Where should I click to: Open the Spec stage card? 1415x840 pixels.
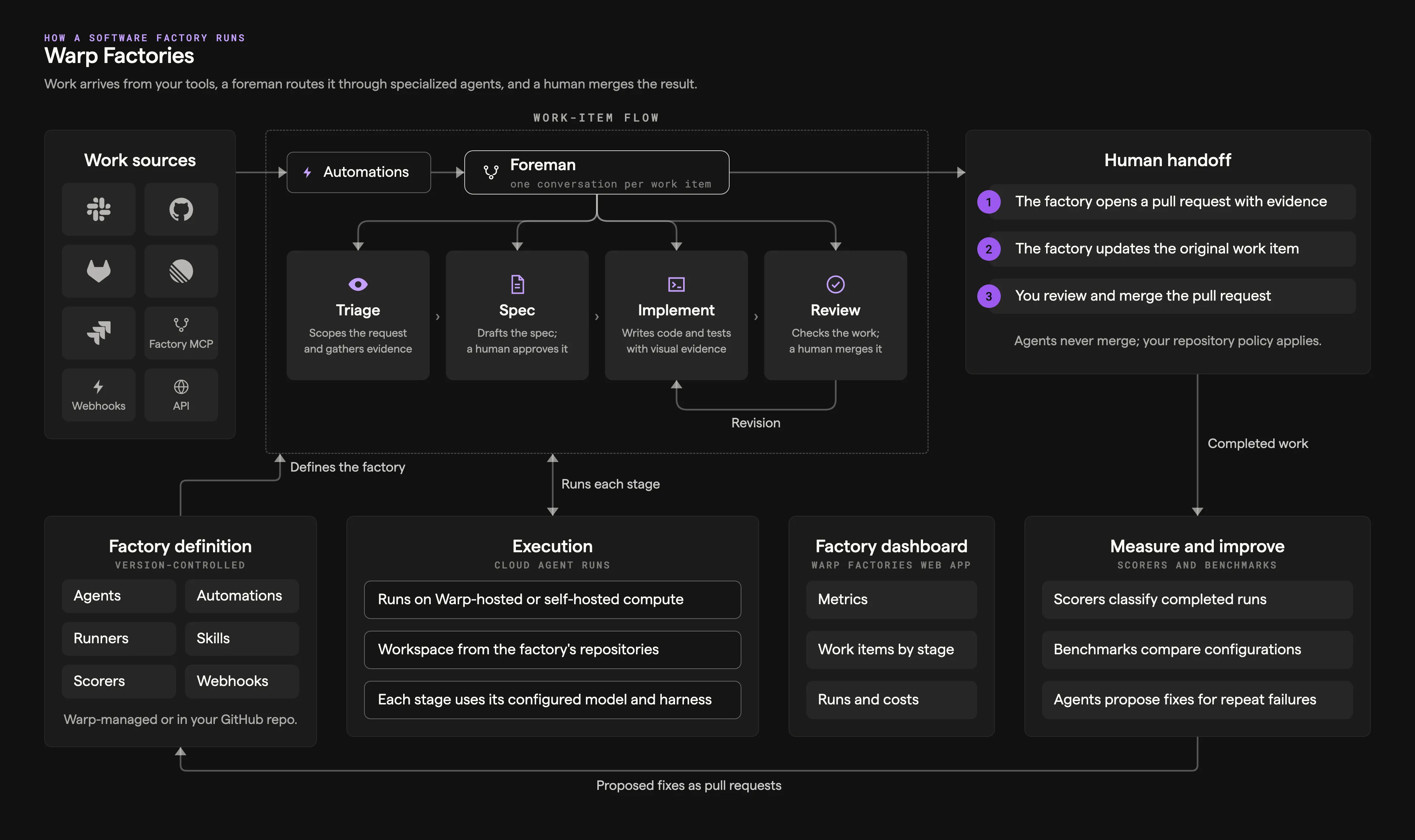[x=517, y=315]
